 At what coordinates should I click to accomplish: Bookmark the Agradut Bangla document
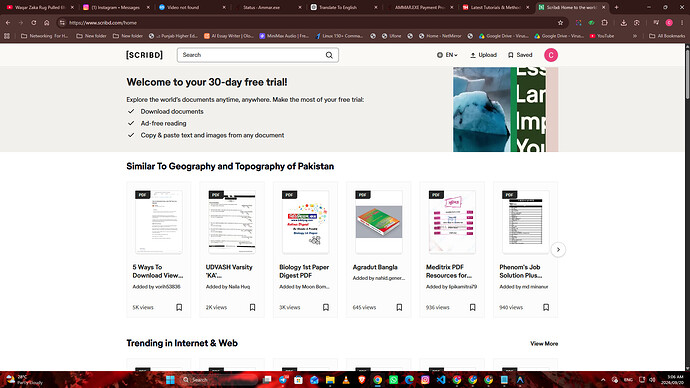click(399, 307)
